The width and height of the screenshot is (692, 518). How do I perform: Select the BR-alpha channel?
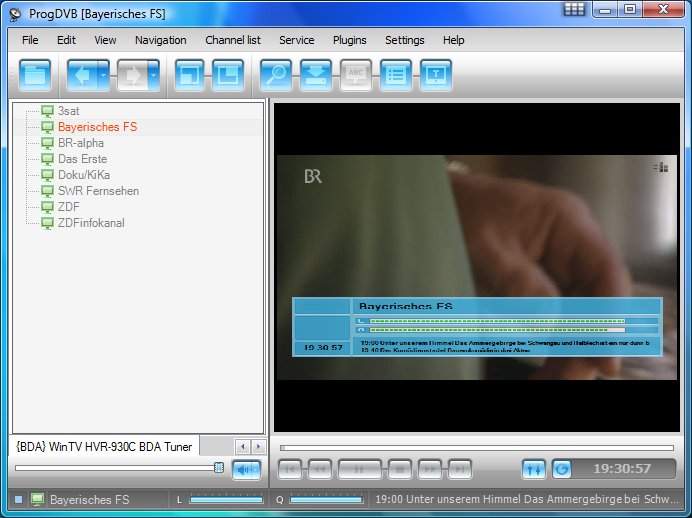(81, 143)
